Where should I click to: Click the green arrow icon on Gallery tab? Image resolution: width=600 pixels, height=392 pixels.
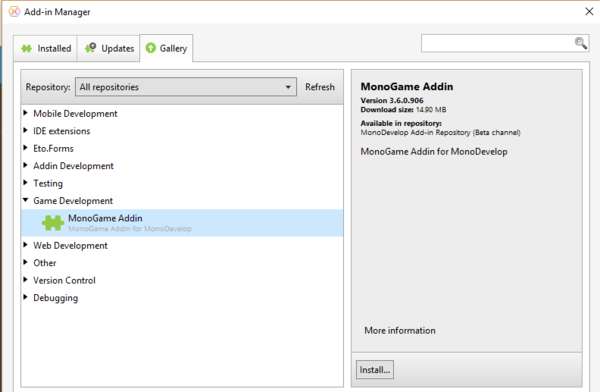151,48
